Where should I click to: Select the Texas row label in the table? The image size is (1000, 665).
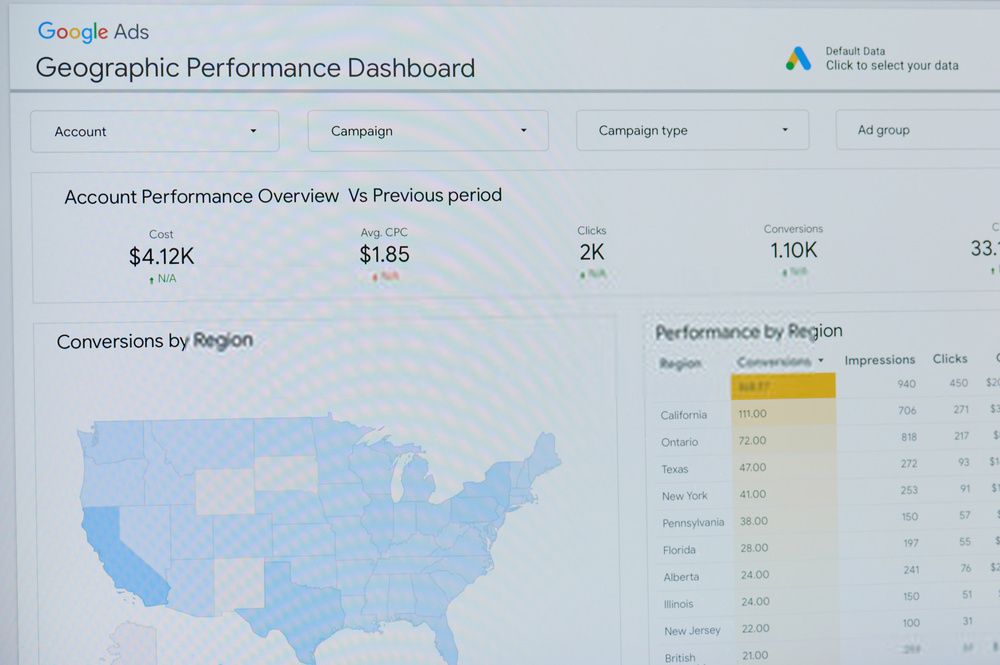tap(675, 469)
